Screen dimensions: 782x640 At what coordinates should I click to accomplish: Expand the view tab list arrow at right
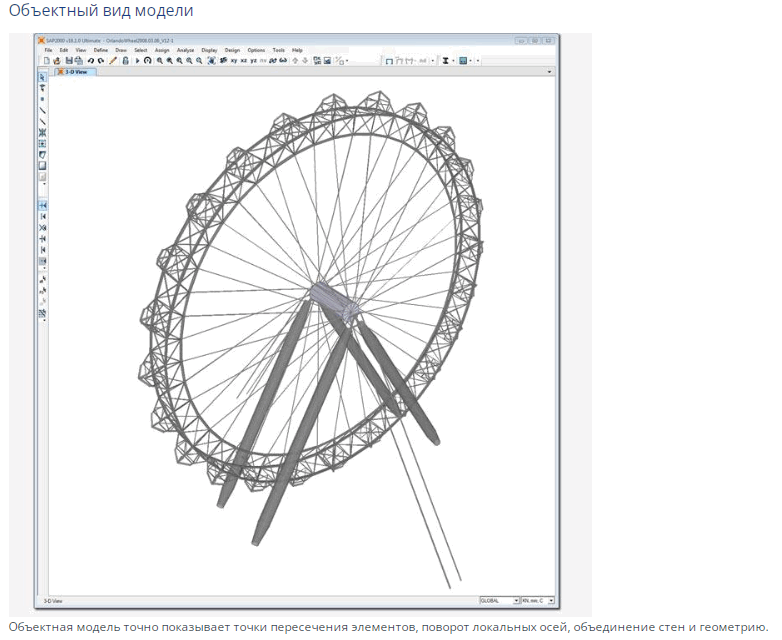point(550,72)
